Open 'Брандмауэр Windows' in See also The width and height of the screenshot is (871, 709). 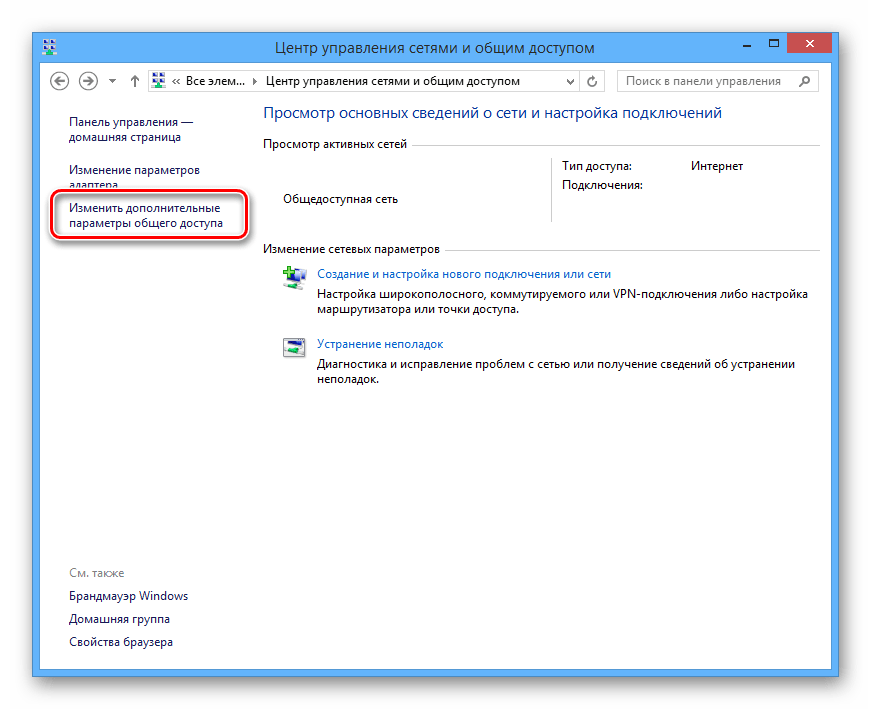pos(128,596)
